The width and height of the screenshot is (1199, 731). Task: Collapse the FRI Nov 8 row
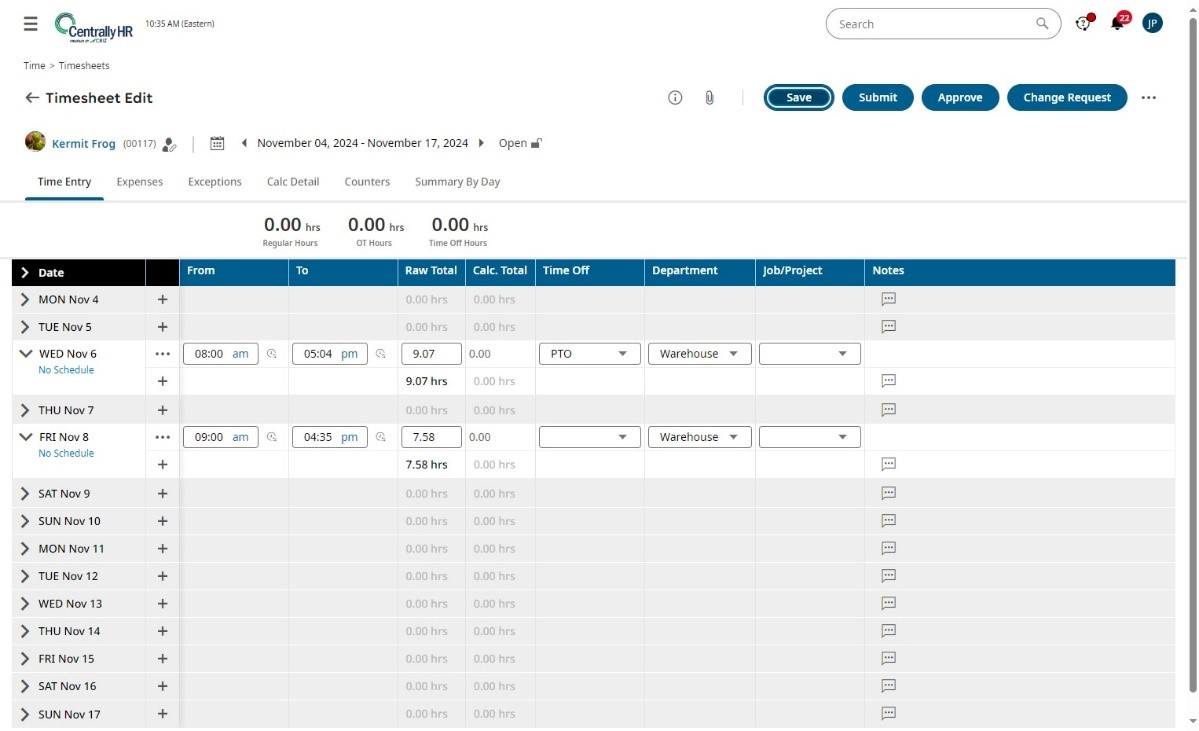[x=25, y=437]
